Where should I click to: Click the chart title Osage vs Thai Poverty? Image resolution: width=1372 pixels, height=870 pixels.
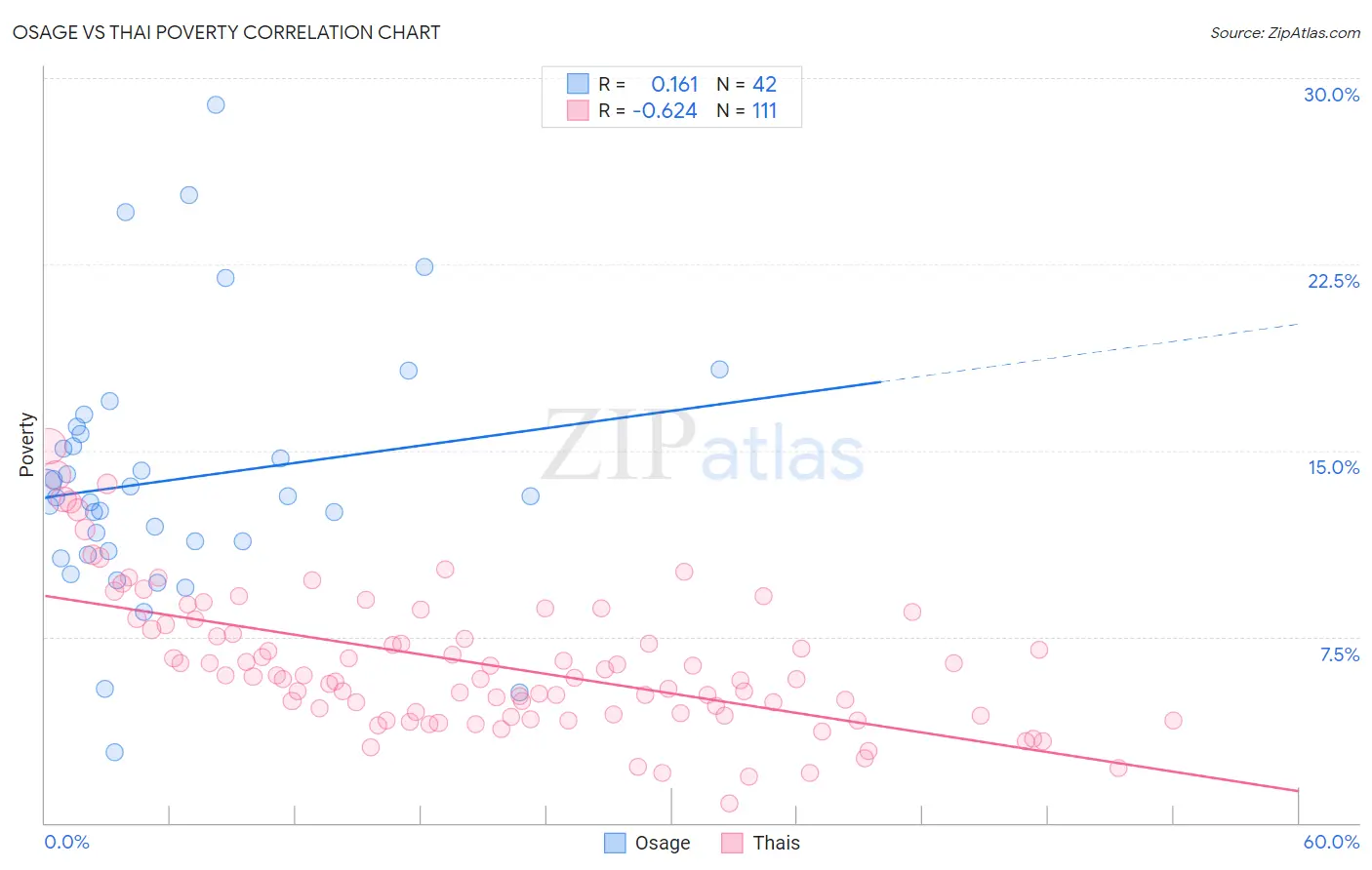225,32
